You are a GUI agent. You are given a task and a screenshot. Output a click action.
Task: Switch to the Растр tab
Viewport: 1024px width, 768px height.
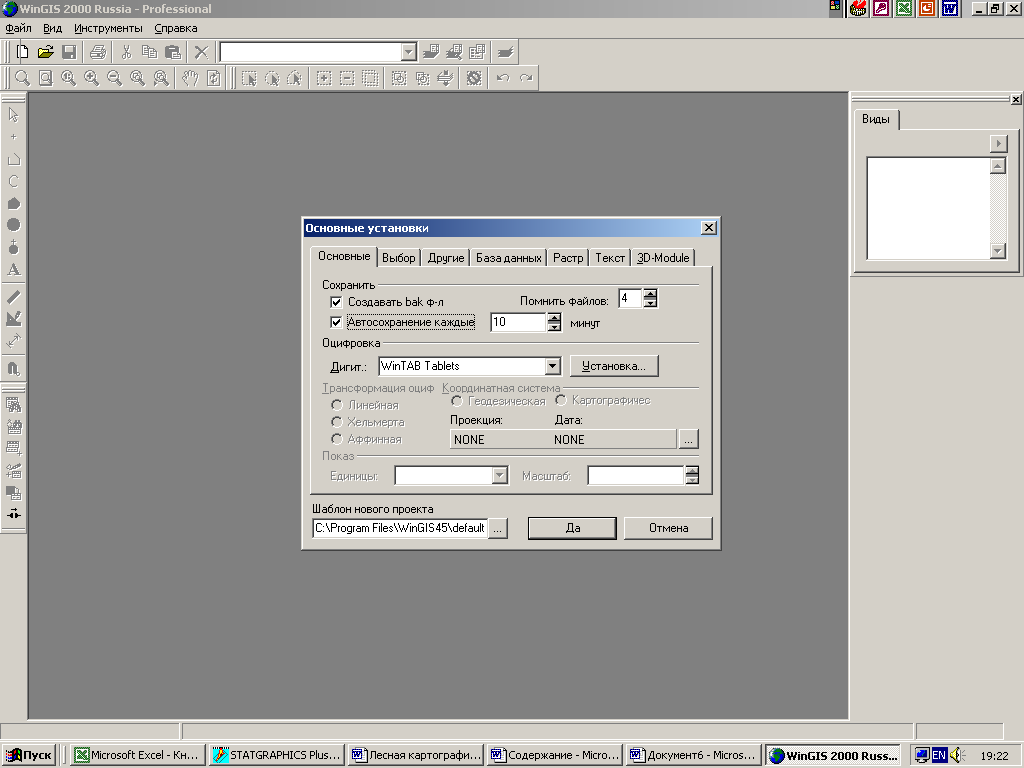[x=568, y=258]
